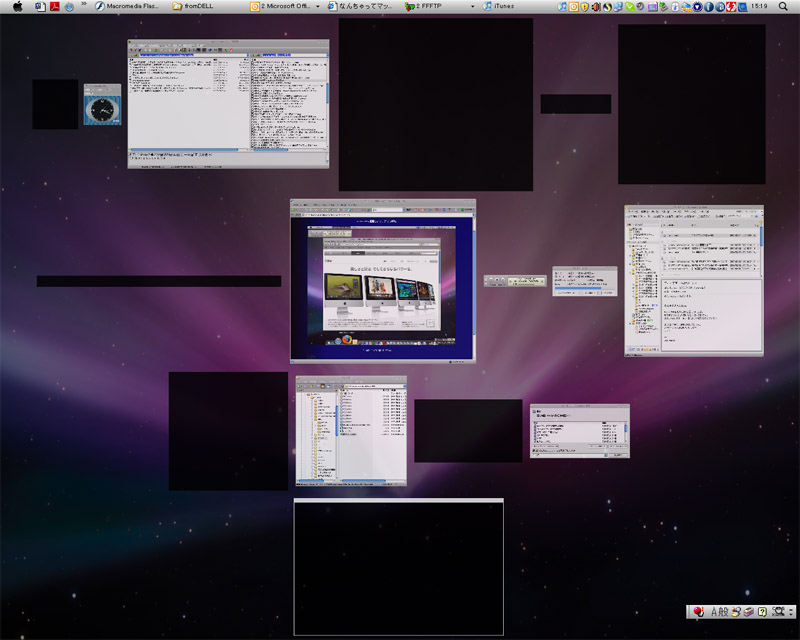800x640 pixels.
Task: Click the IME help question mark icon
Action: [762, 611]
